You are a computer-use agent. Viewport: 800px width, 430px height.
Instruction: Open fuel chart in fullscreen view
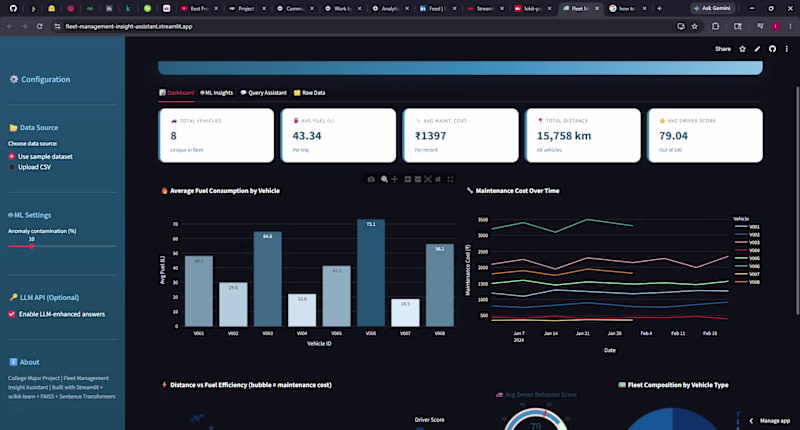pyautogui.click(x=450, y=180)
